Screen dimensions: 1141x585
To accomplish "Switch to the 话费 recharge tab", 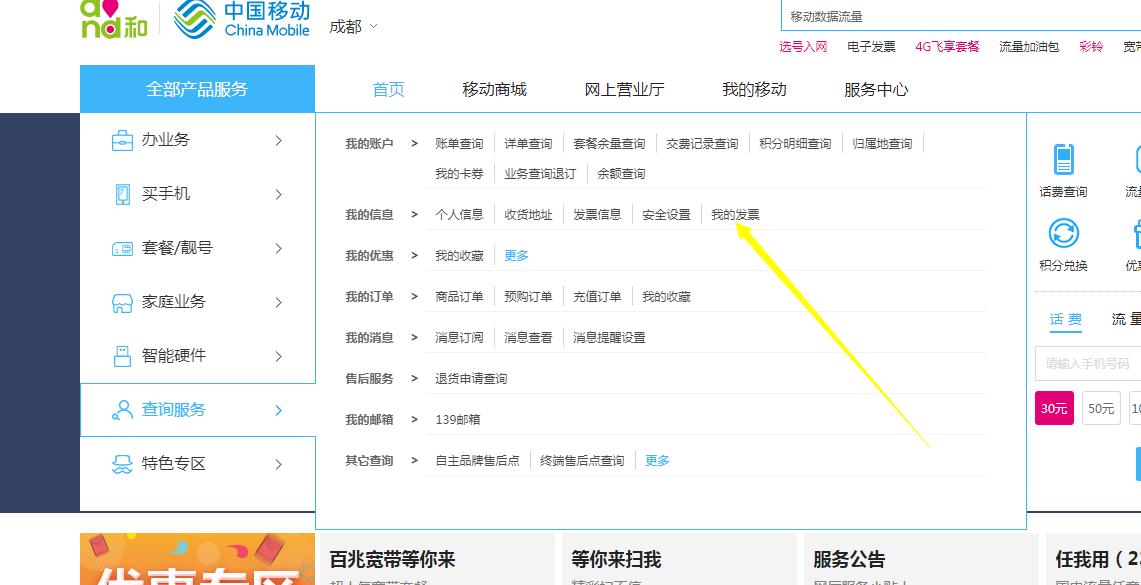I will (x=1065, y=319).
